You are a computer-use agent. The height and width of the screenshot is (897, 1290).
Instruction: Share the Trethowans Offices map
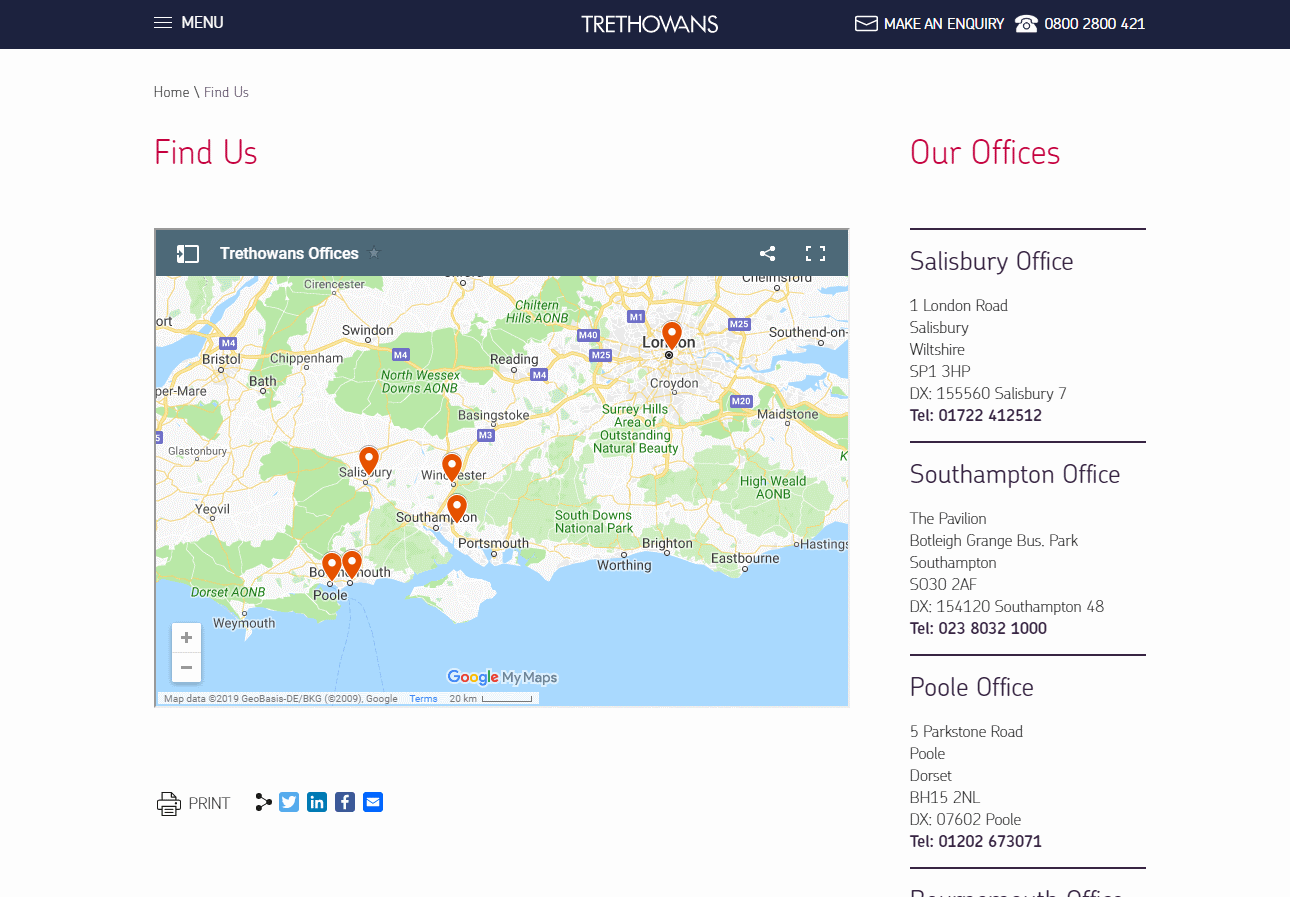click(x=767, y=254)
